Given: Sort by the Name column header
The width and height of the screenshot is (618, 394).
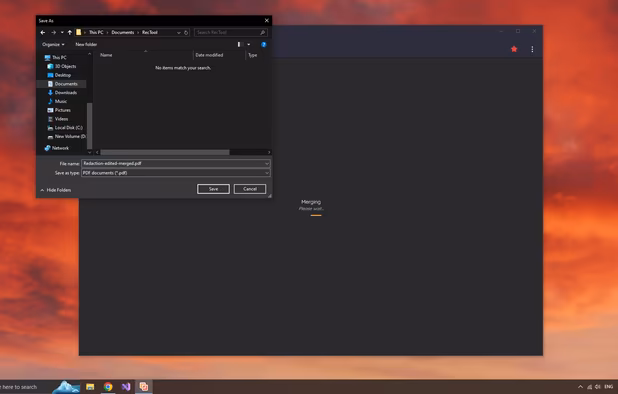Looking at the screenshot, I should [106, 55].
